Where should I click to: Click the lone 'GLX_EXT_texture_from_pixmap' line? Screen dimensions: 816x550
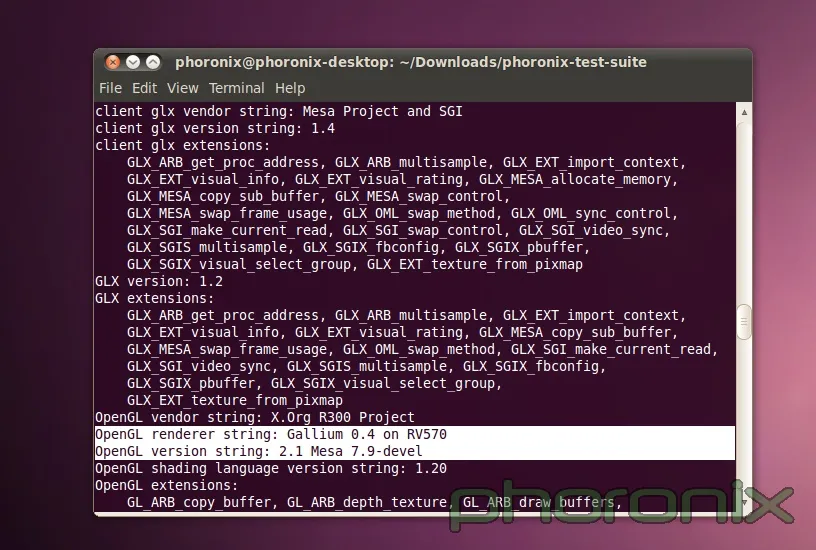point(235,401)
